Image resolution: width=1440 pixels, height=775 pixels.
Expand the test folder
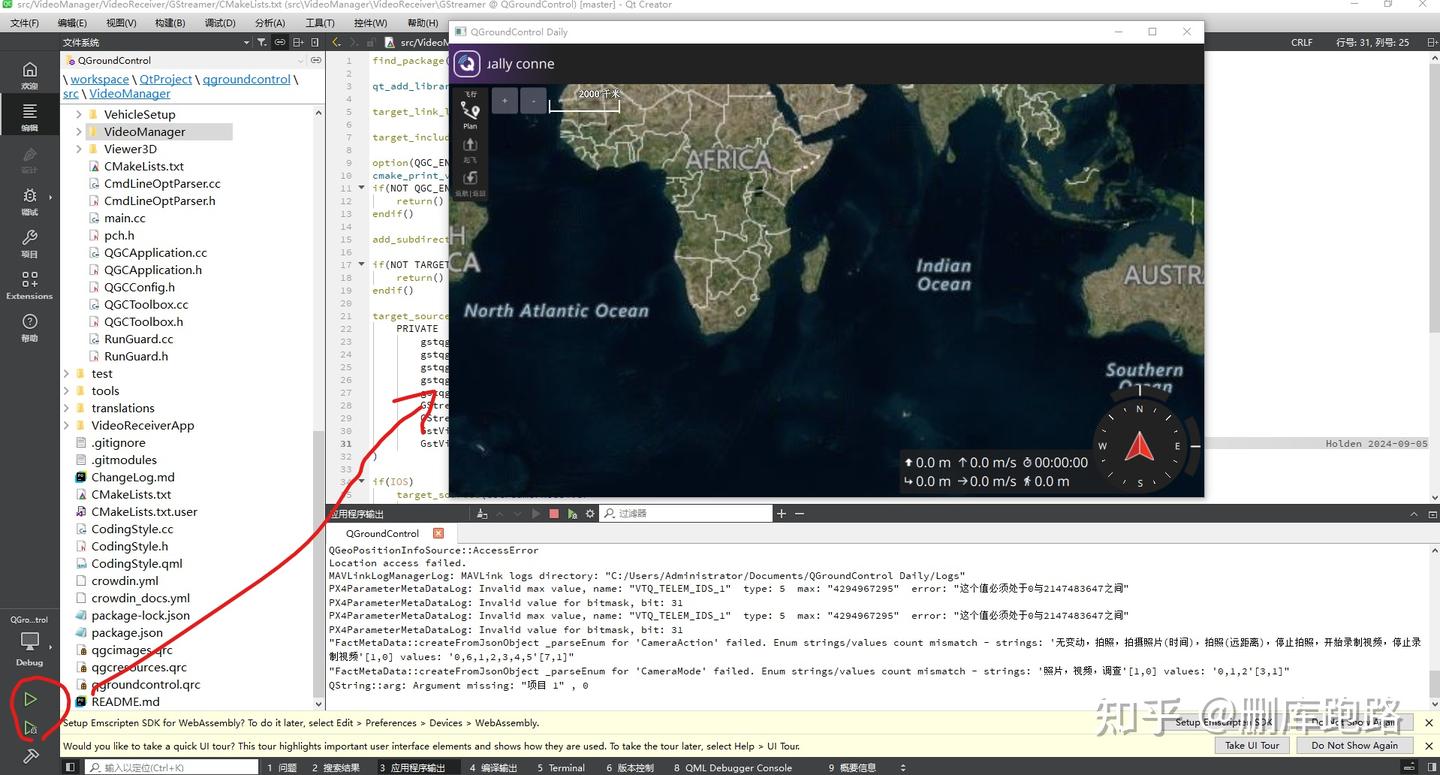point(66,374)
